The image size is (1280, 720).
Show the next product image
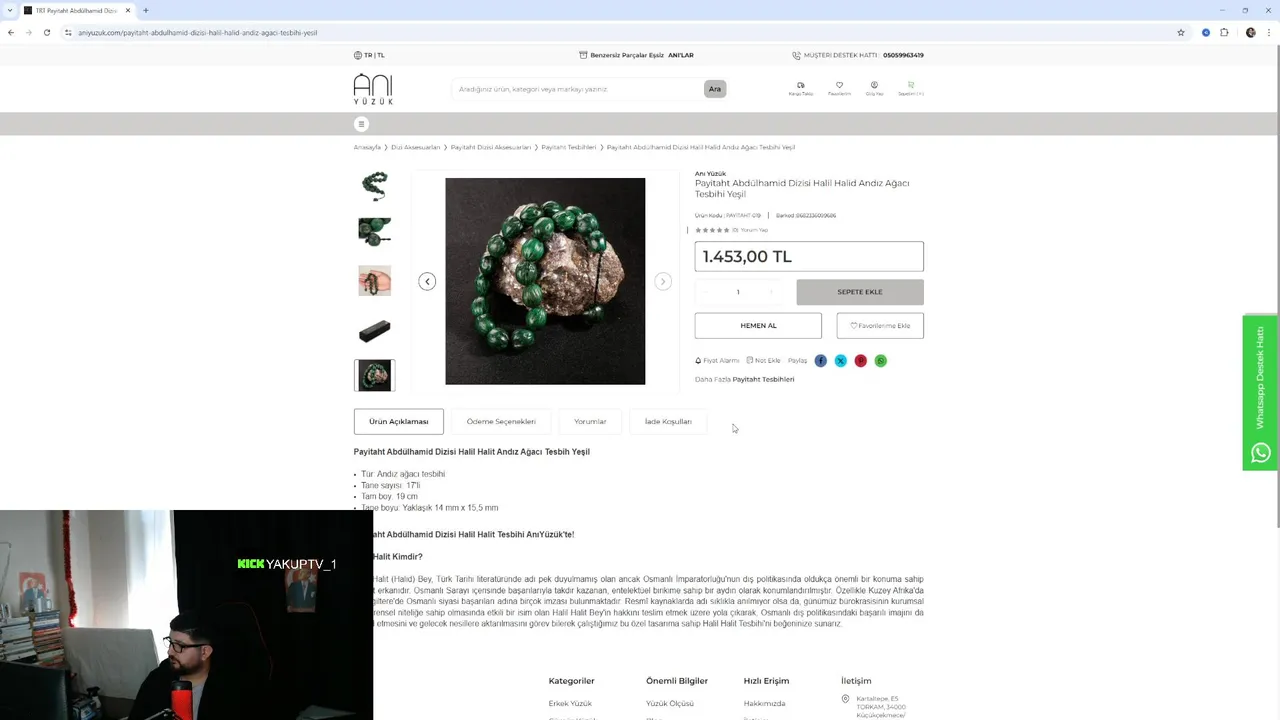pos(662,282)
